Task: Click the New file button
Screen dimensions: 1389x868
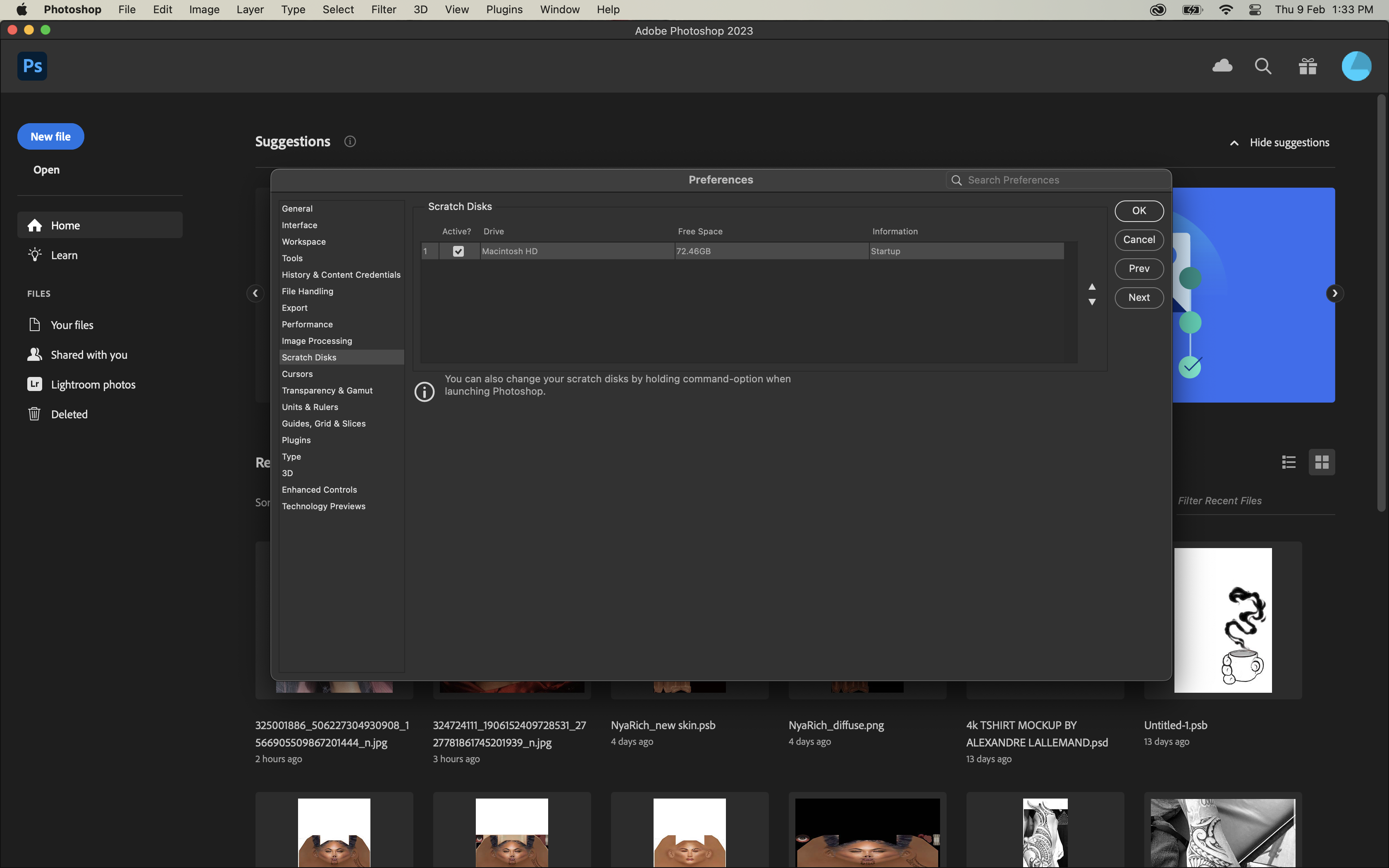Action: point(50,137)
